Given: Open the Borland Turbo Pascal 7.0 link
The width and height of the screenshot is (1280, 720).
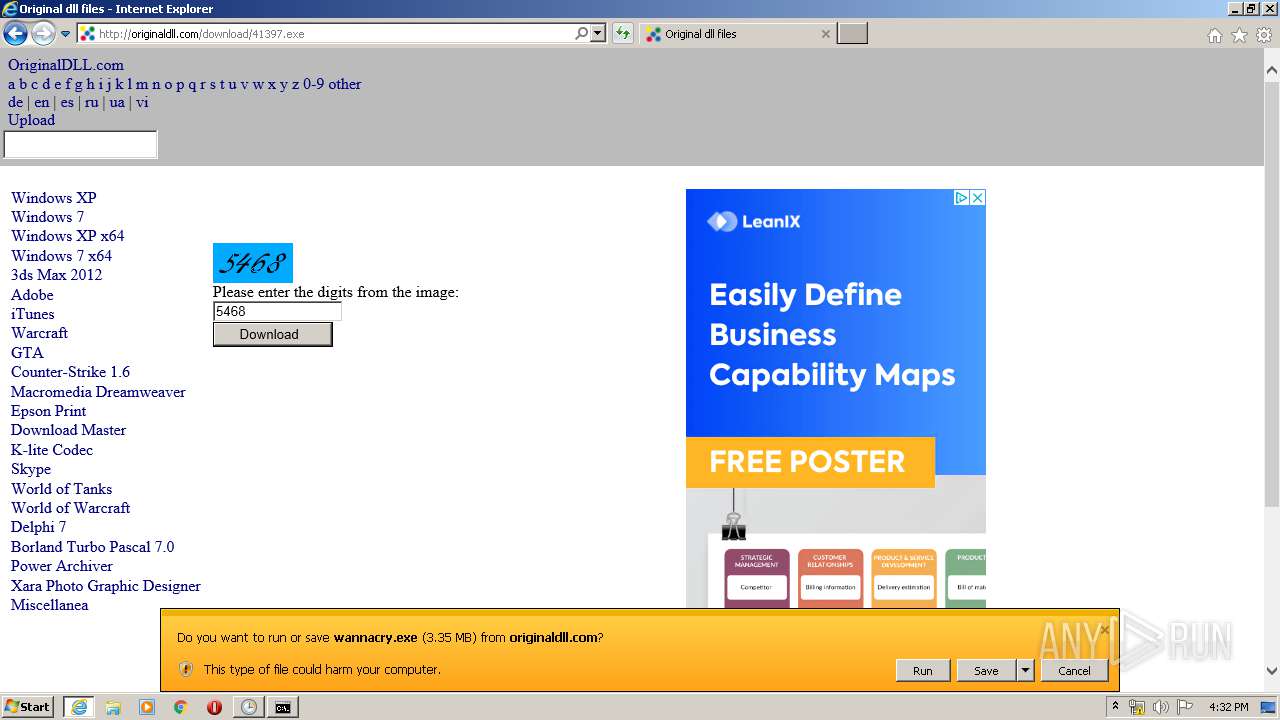Looking at the screenshot, I should (x=92, y=547).
